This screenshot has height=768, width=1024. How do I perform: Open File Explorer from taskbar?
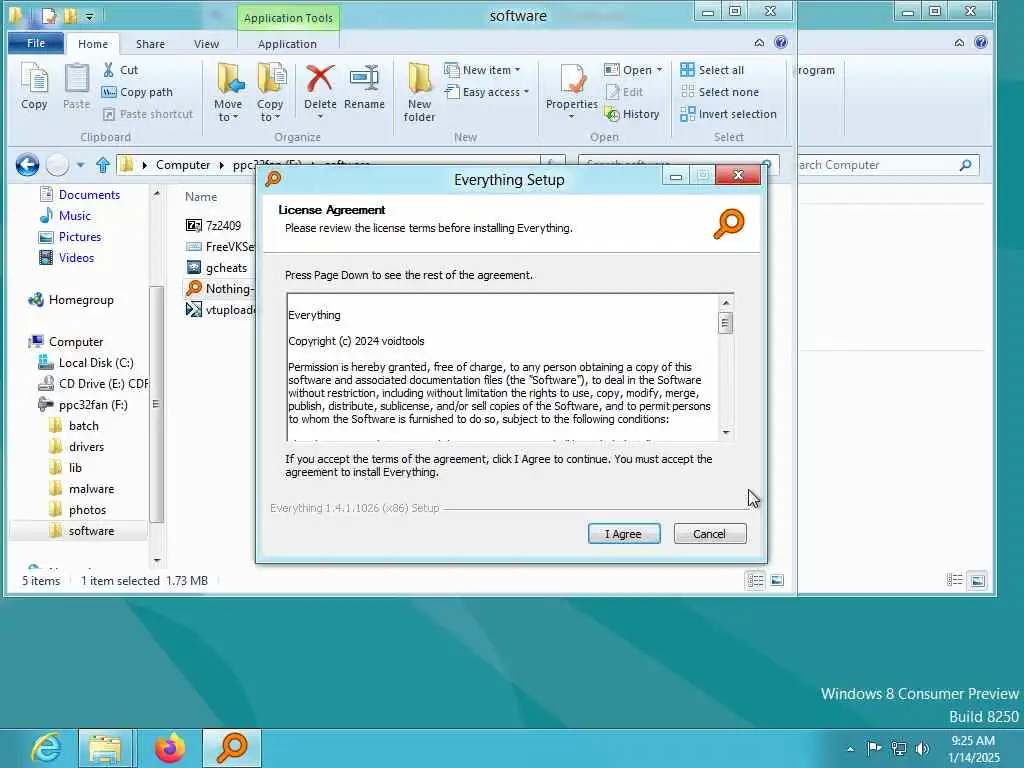pyautogui.click(x=105, y=748)
